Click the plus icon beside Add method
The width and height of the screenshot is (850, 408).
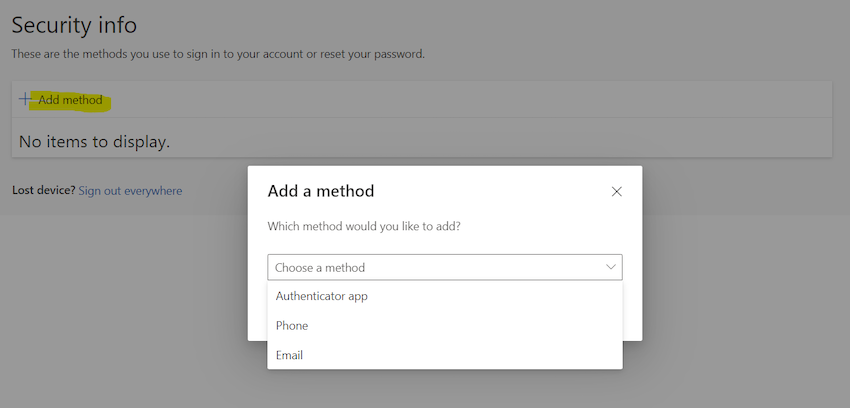click(x=26, y=100)
